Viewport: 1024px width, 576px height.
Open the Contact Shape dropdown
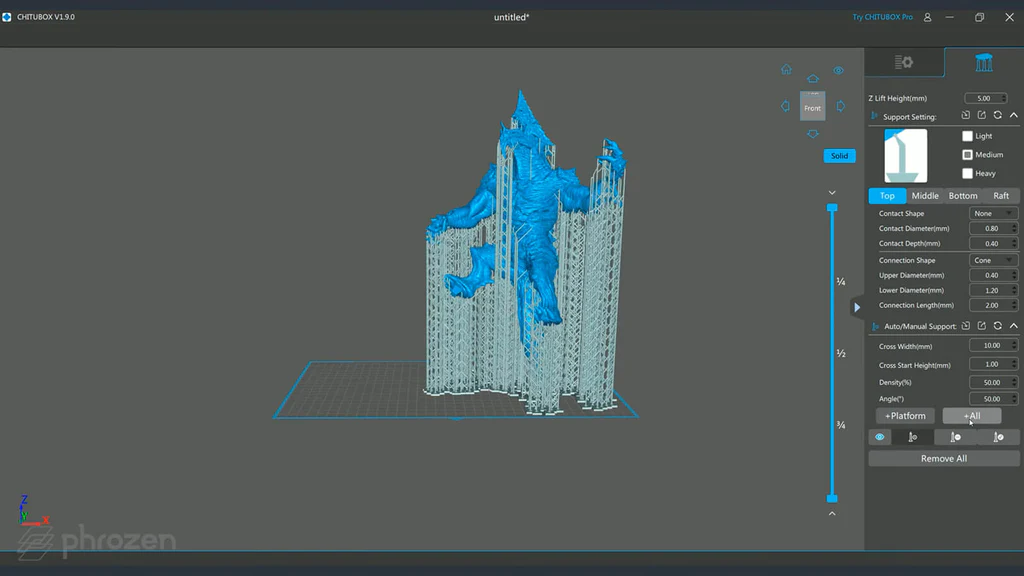pos(993,213)
